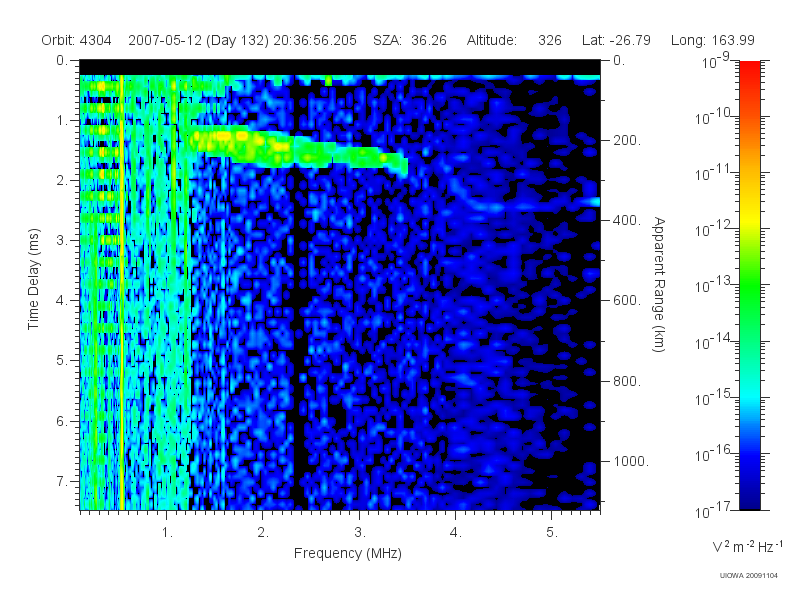Image resolution: width=800 pixels, height=600 pixels.
Task: Click the 10⁻⁹ colorbar tick label
Action: tap(716, 60)
